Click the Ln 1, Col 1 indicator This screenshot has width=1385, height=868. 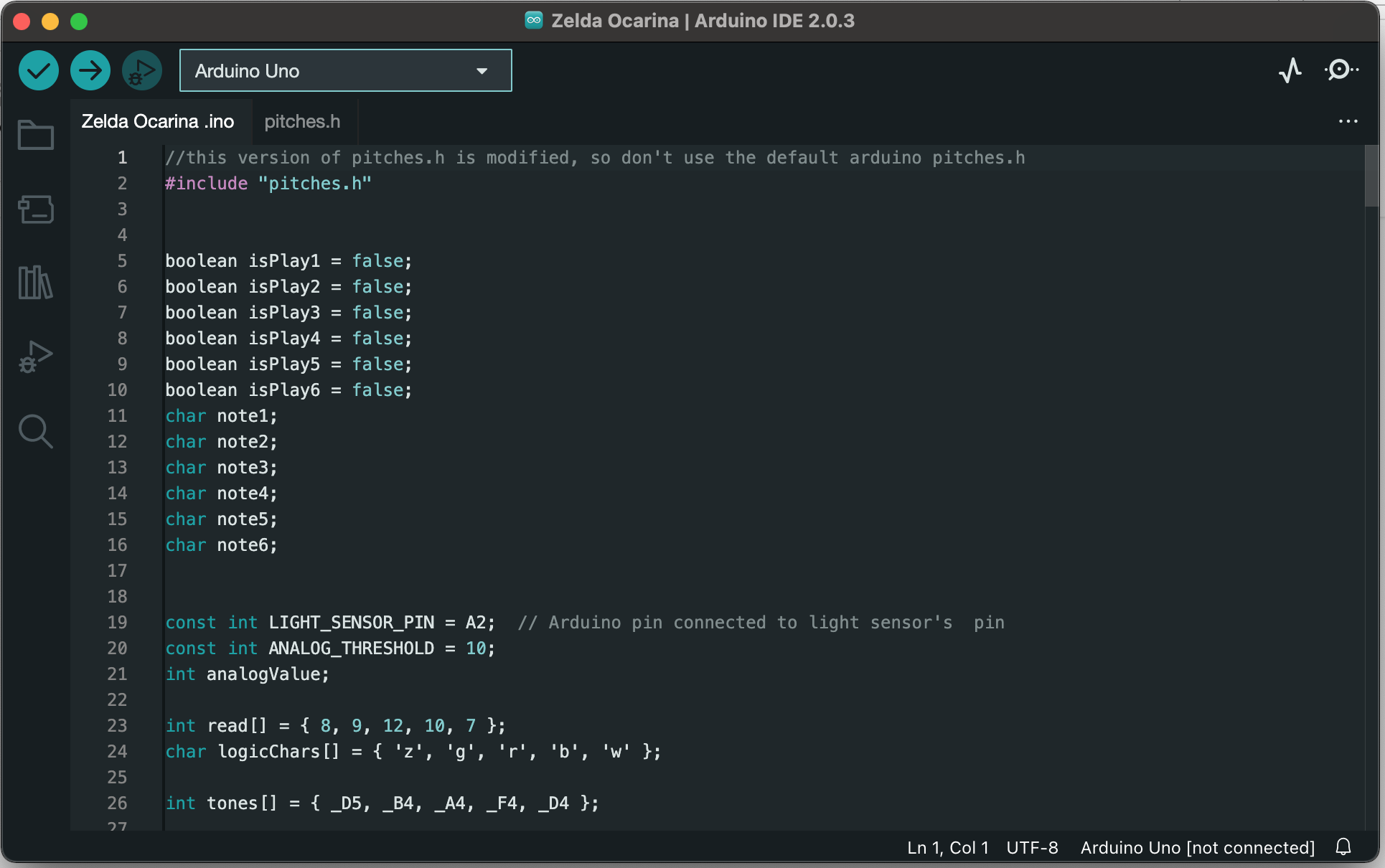947,847
